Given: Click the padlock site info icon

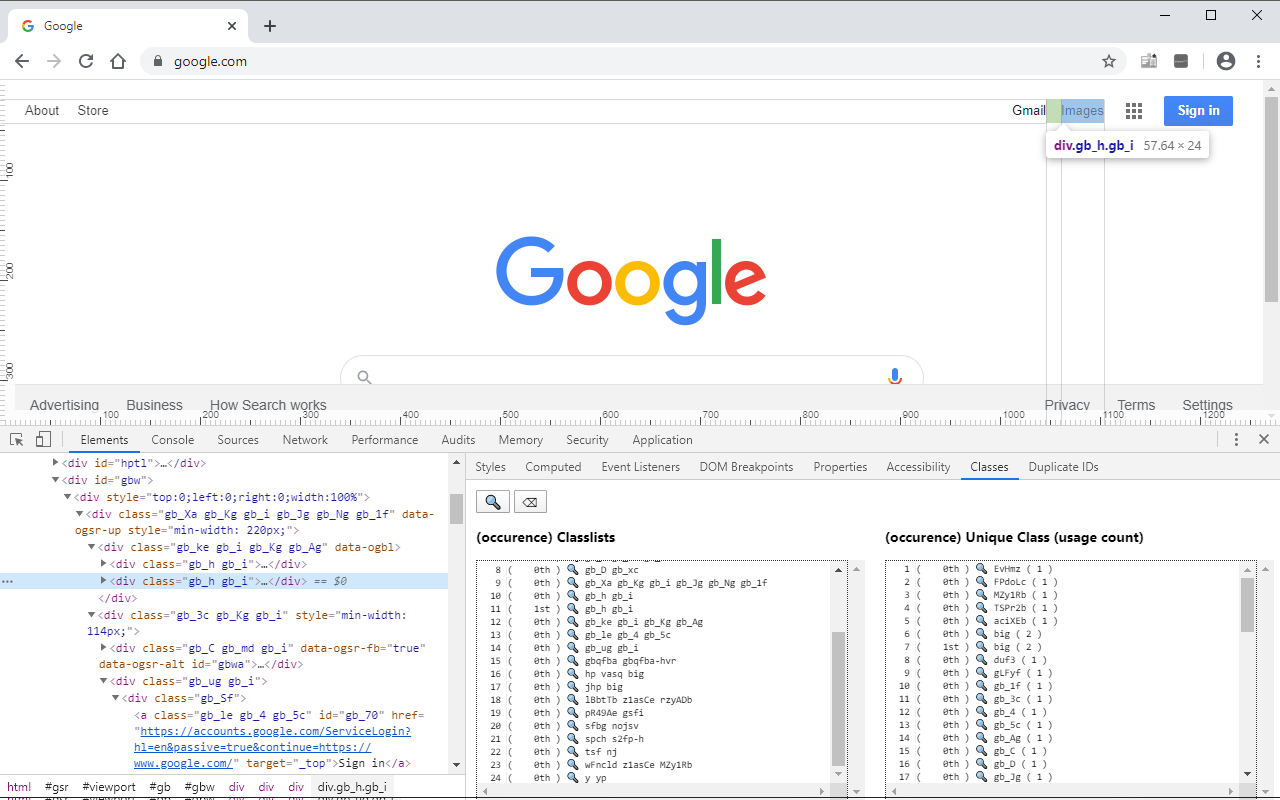Looking at the screenshot, I should point(158,61).
